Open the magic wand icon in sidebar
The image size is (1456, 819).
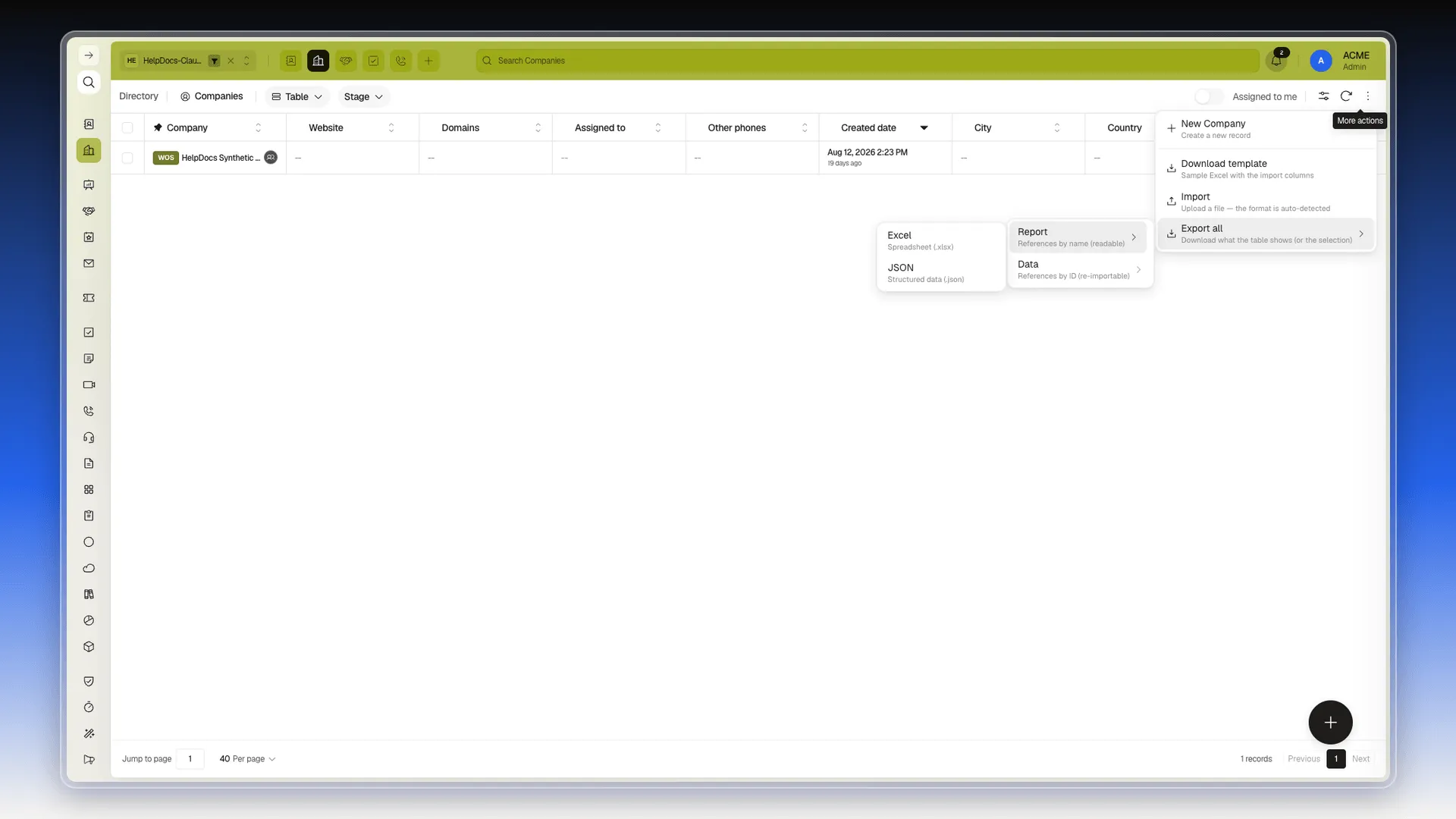[x=89, y=733]
